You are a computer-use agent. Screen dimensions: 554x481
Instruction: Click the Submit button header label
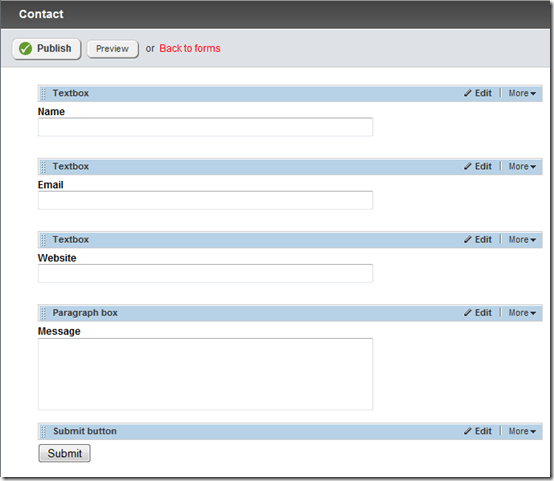coord(85,431)
